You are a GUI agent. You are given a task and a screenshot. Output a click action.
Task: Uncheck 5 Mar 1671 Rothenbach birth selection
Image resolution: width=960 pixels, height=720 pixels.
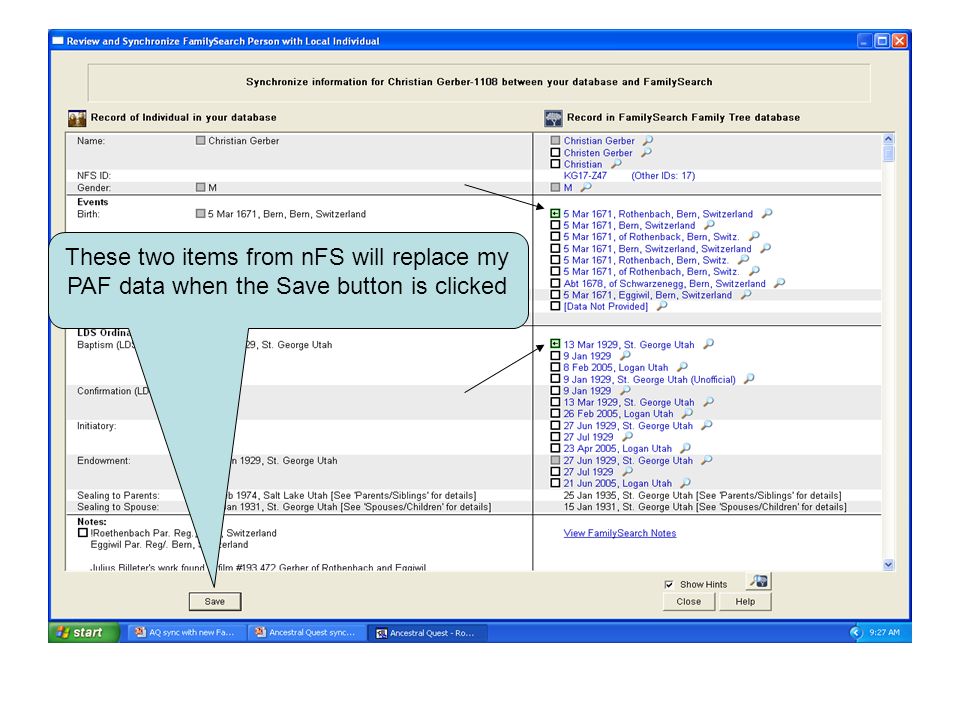(555, 214)
